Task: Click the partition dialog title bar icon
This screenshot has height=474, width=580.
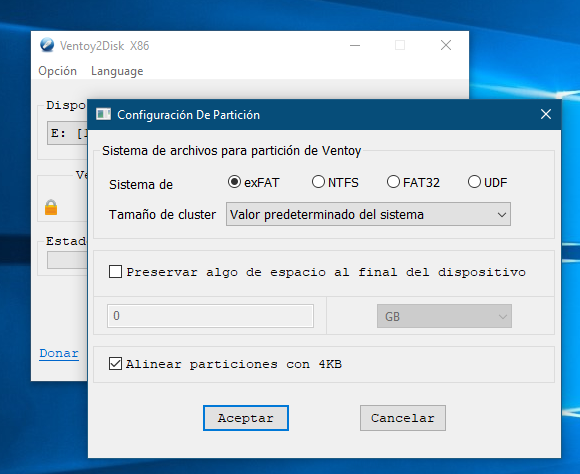Action: [104, 114]
